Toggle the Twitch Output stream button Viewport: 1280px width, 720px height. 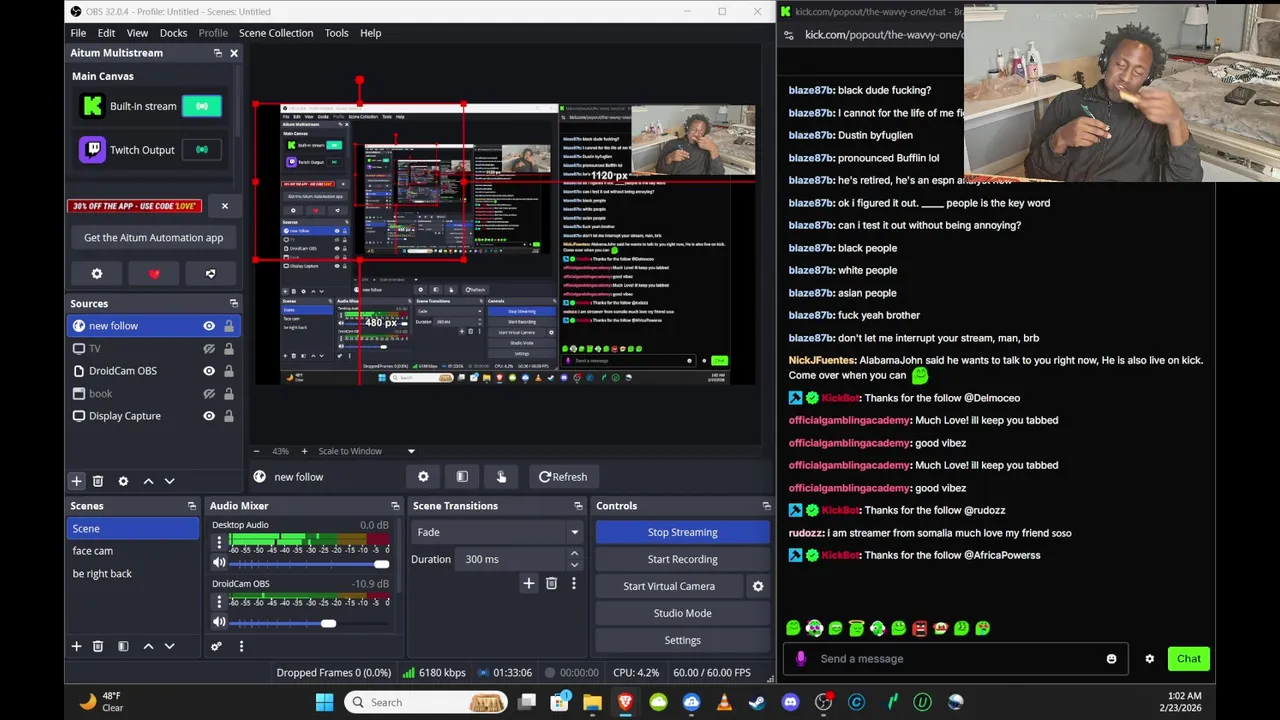(x=202, y=150)
